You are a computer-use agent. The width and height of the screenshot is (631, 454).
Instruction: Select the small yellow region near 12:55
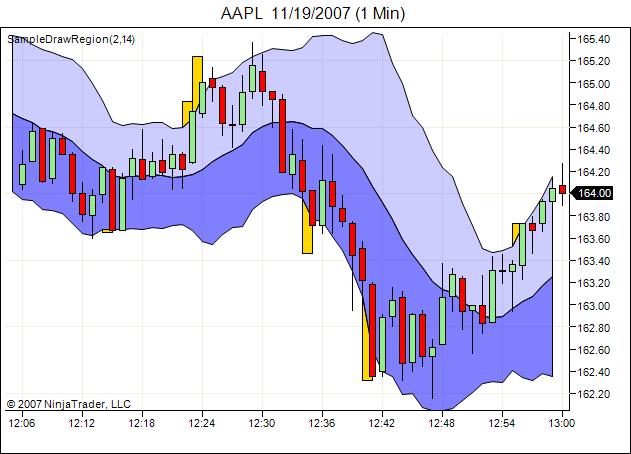516,233
